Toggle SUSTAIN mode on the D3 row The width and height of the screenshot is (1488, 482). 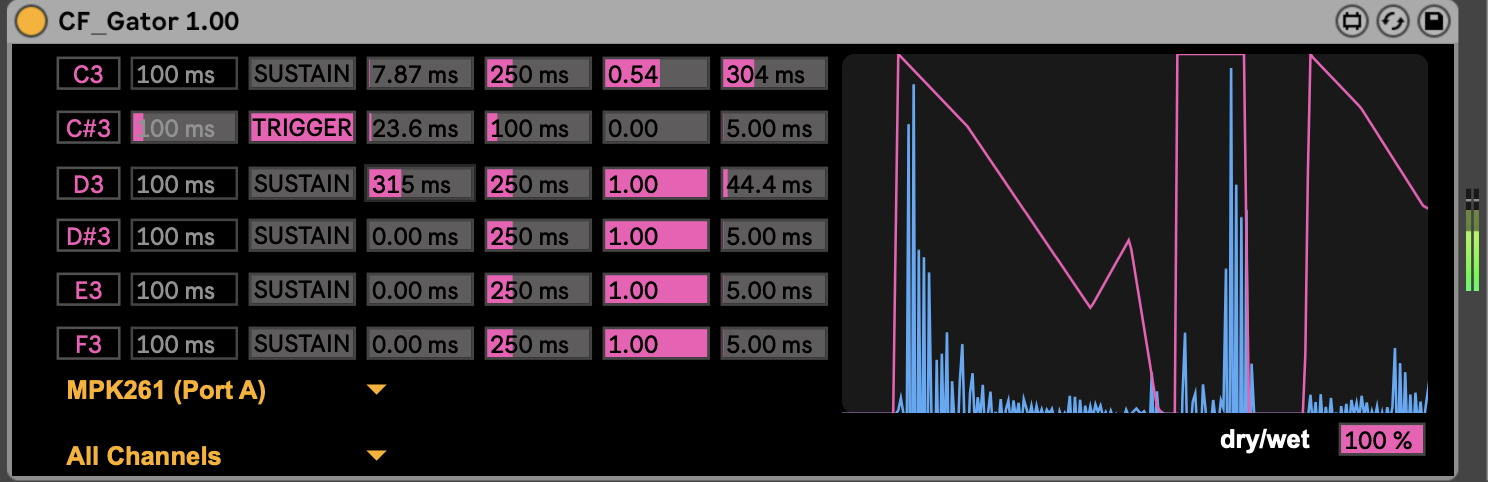click(x=301, y=184)
